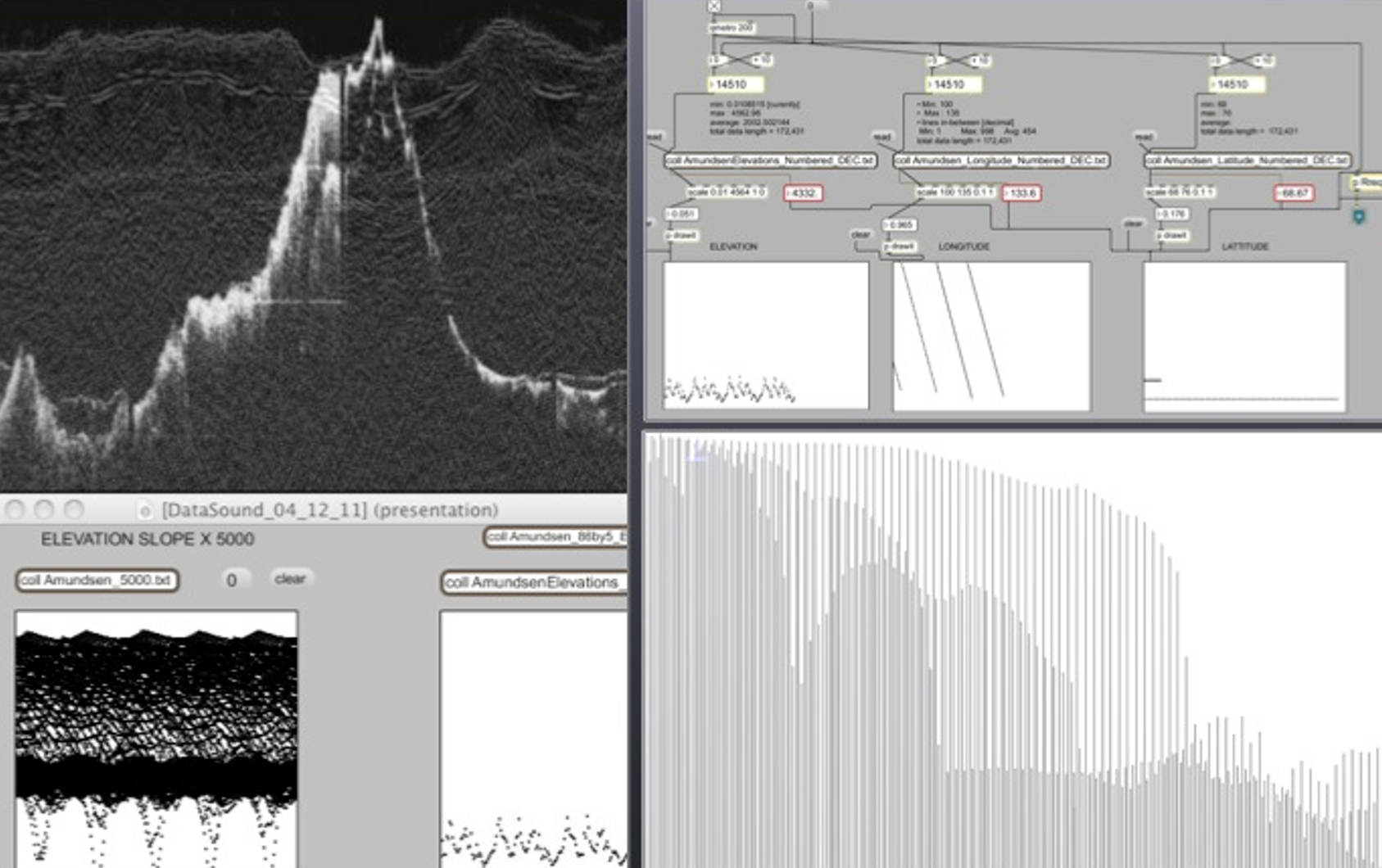Click the 14510 number box above the longitude coll
This screenshot has width=1382, height=868.
(954, 84)
